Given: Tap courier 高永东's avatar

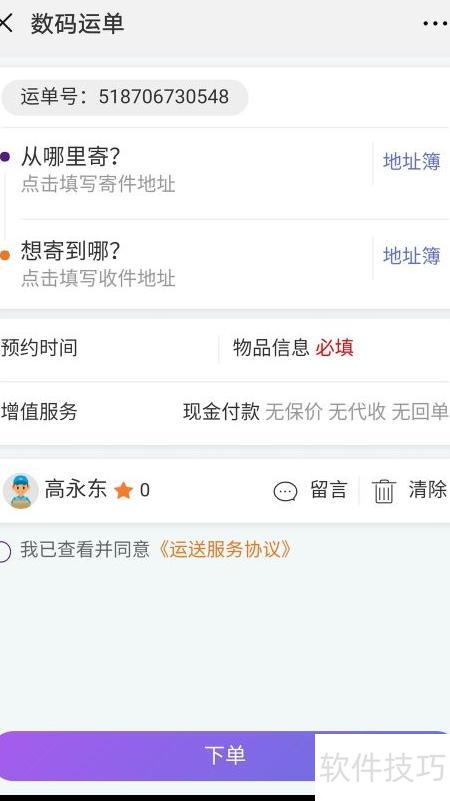Looking at the screenshot, I should coord(20,490).
